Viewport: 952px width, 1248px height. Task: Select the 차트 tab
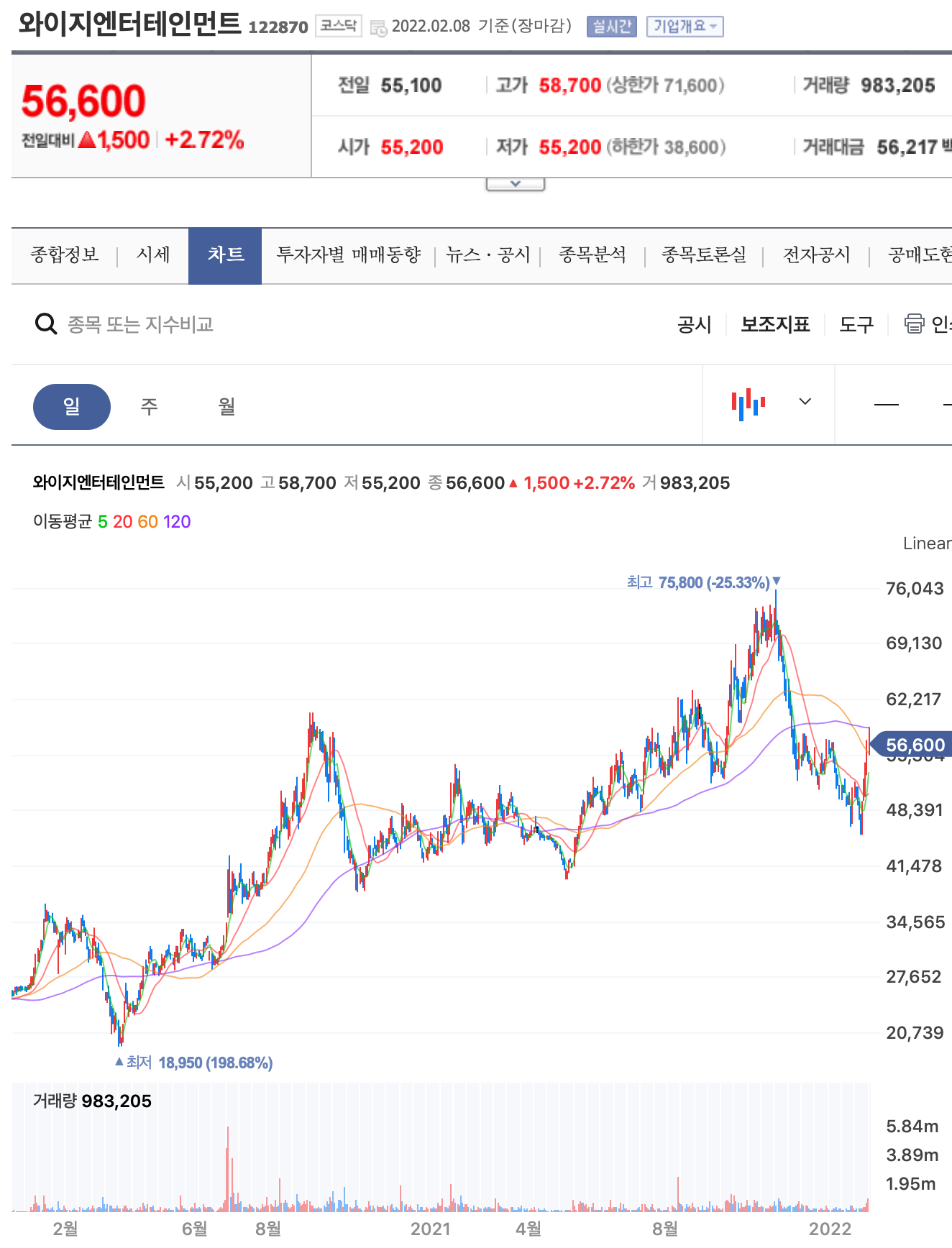point(225,256)
